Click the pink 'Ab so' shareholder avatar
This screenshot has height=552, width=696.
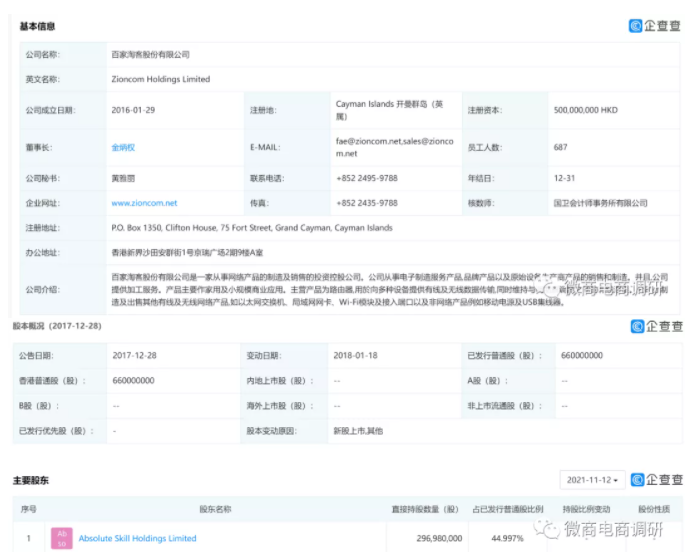(62, 538)
